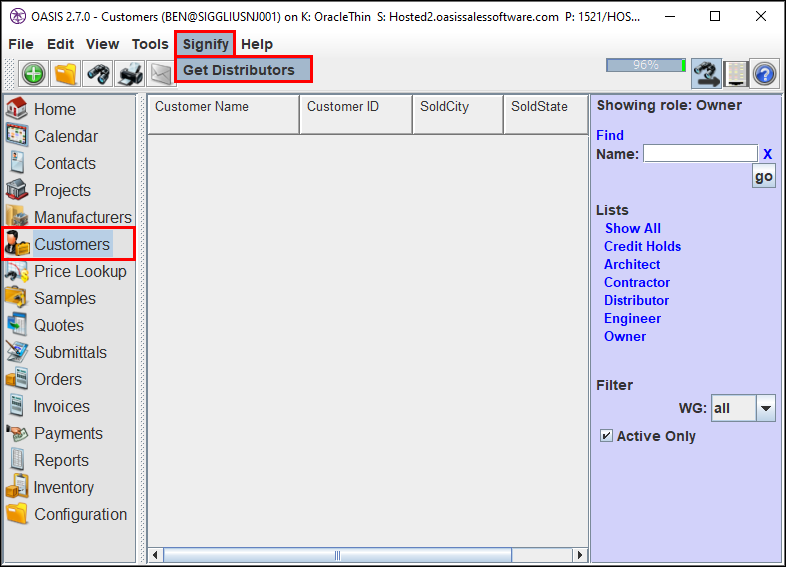Click the scrollbar right arrow

[x=580, y=555]
